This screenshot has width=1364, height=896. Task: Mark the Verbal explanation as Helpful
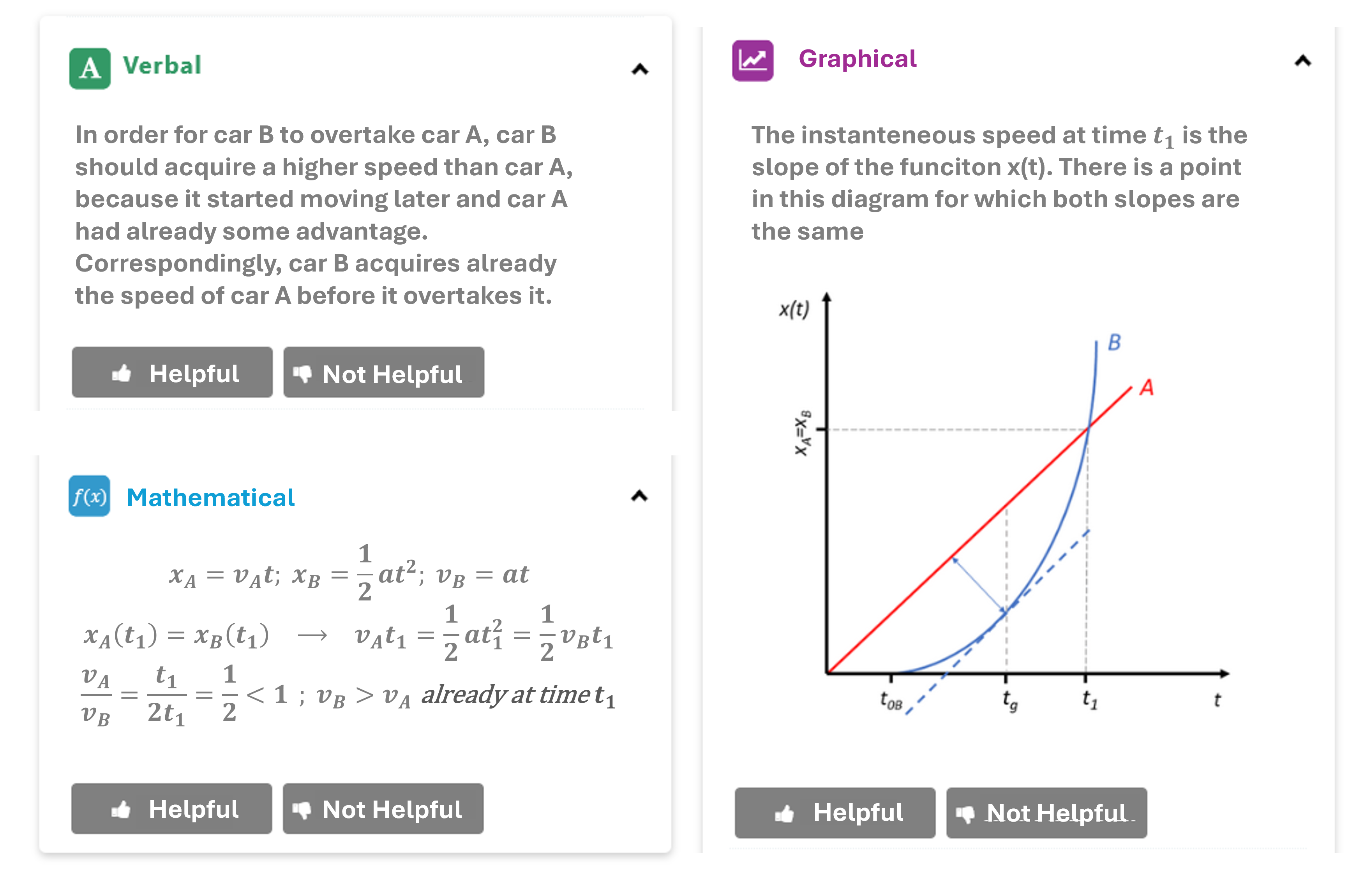[x=172, y=372]
